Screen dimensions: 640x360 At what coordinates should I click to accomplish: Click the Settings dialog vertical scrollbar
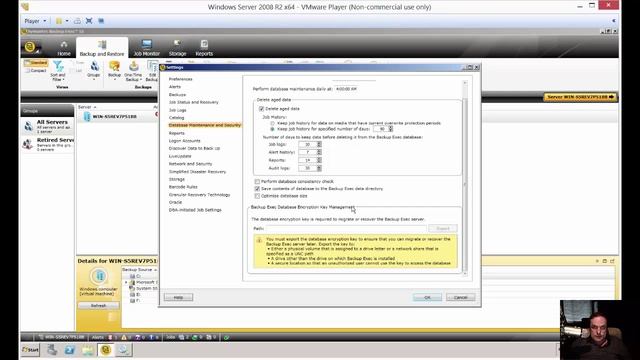pyautogui.click(x=464, y=178)
